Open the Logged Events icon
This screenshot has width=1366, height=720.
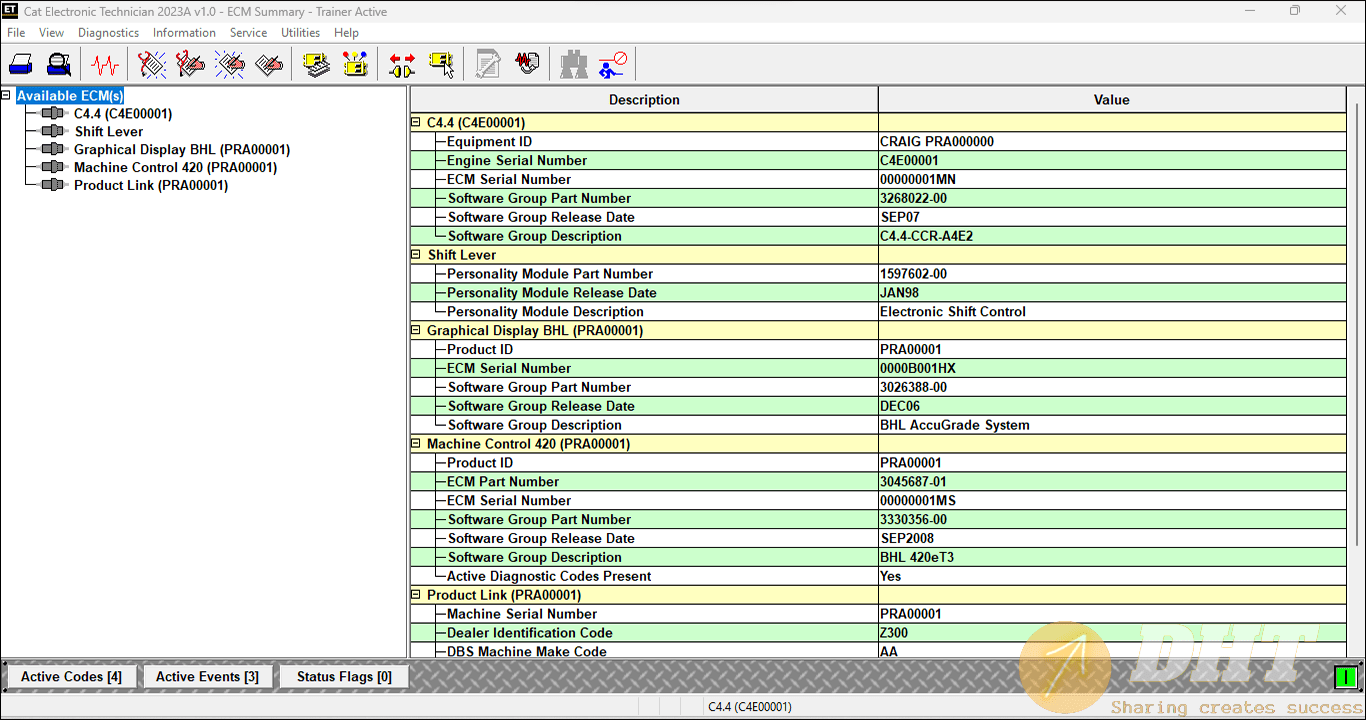point(267,64)
